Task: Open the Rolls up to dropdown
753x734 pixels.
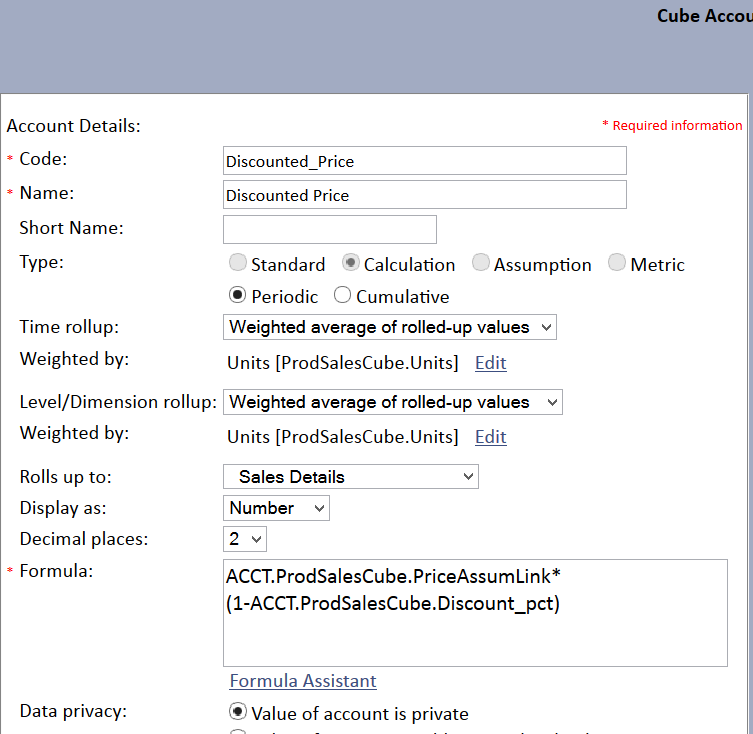Action: [x=351, y=477]
